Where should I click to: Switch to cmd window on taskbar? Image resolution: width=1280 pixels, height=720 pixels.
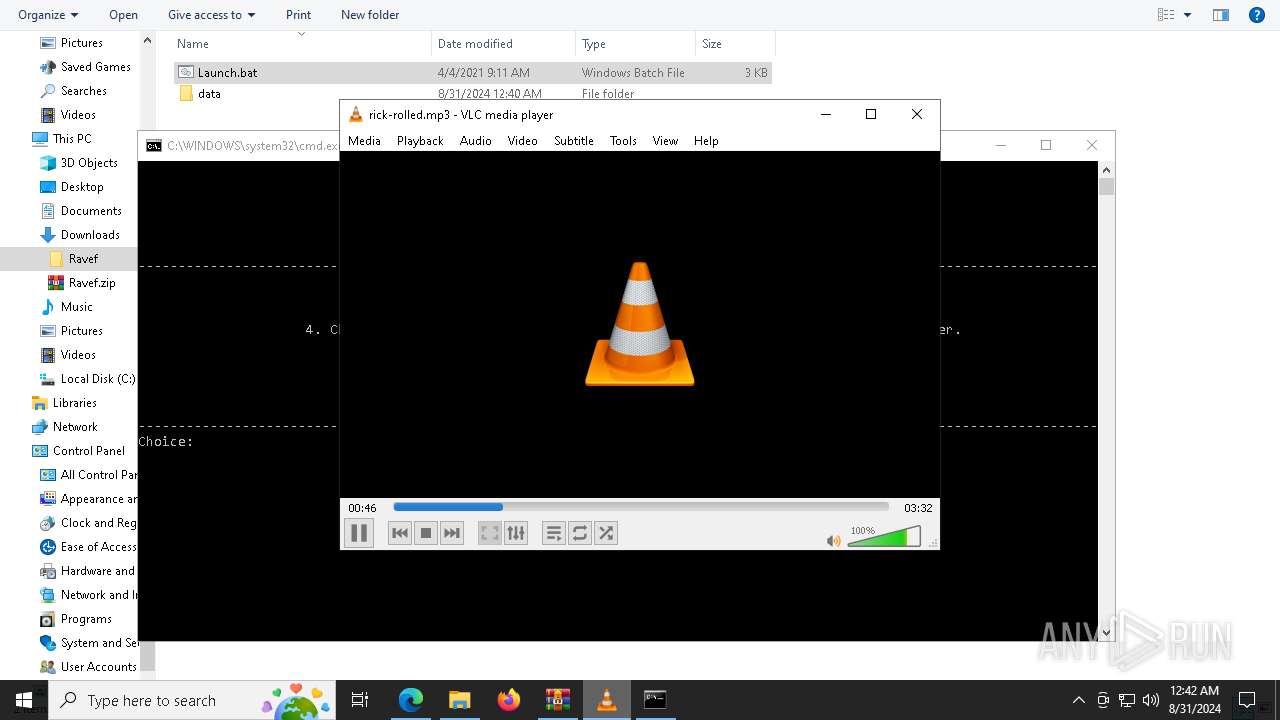(x=655, y=700)
